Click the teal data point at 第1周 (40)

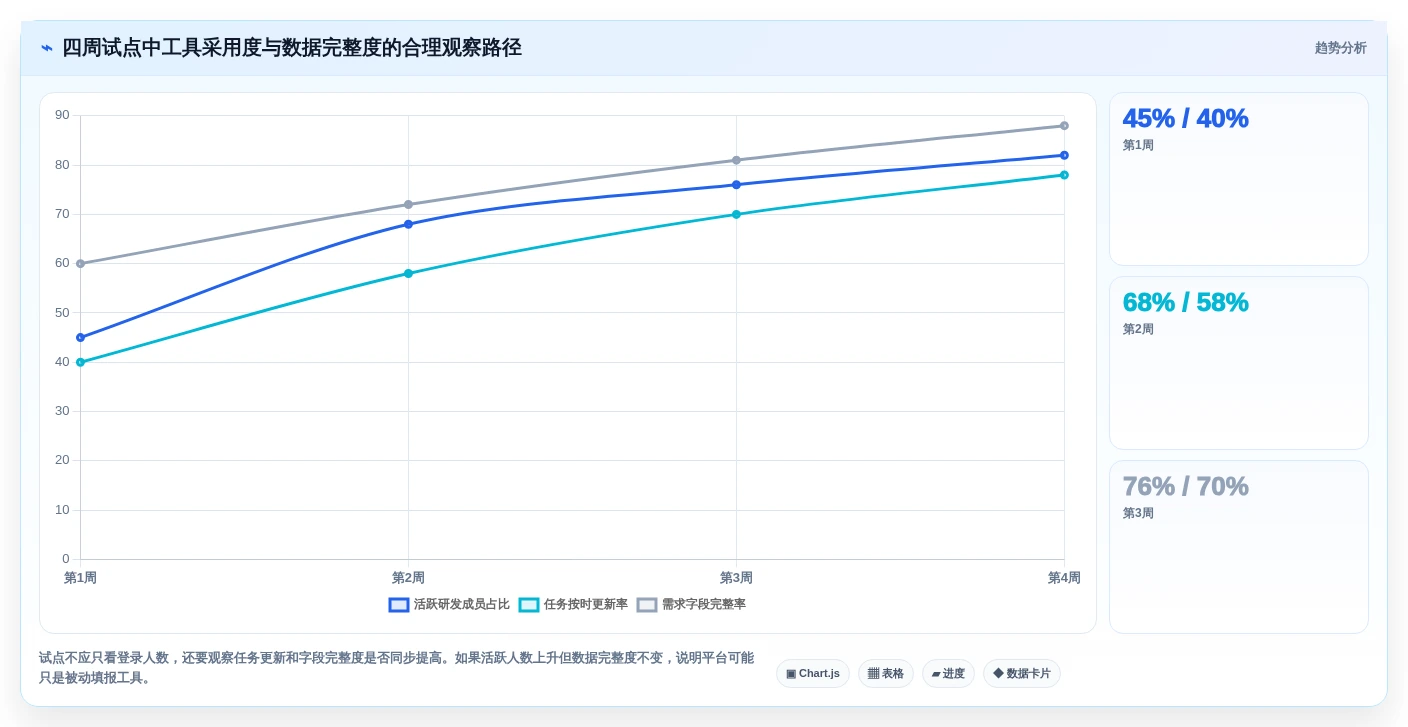[x=80, y=362]
